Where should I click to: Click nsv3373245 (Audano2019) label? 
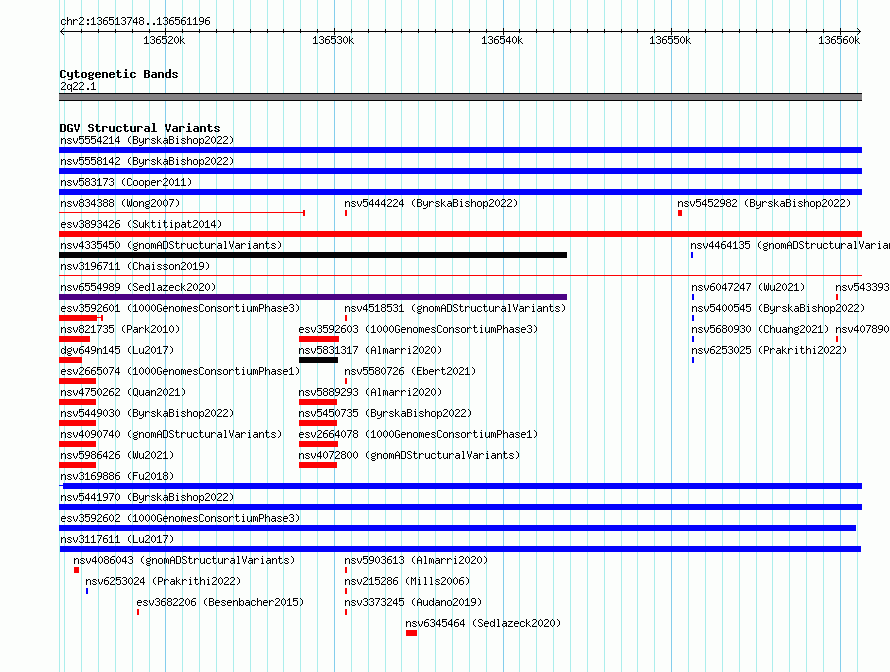pyautogui.click(x=413, y=602)
